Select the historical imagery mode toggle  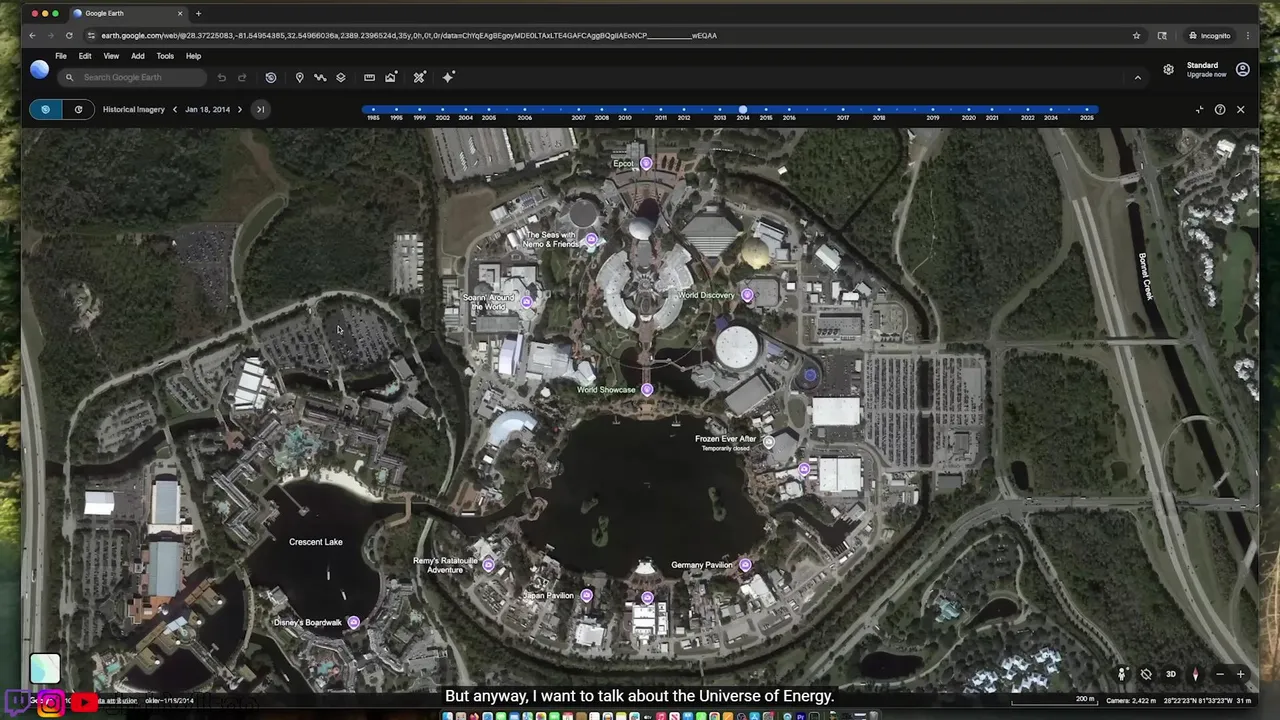[x=45, y=109]
